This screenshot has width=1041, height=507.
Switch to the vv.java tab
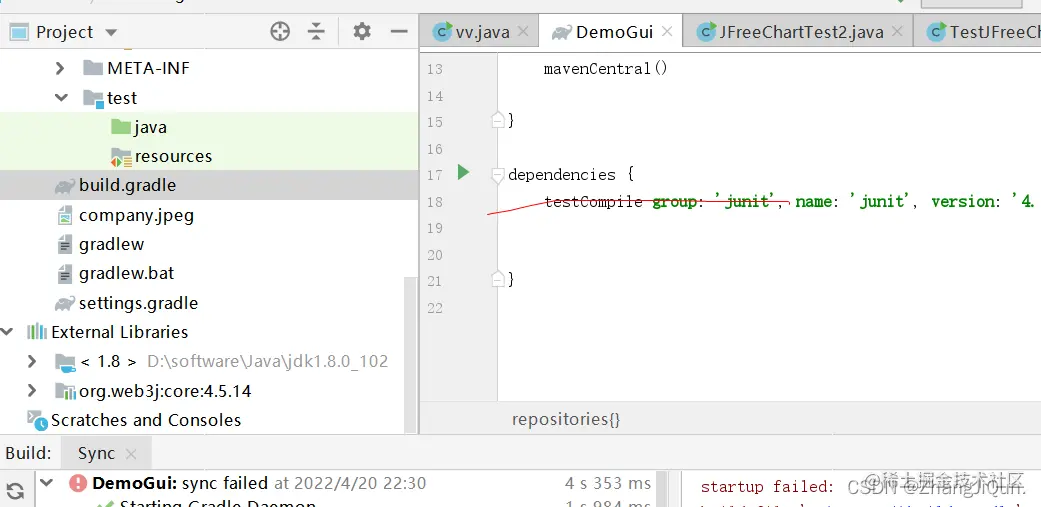pos(483,32)
